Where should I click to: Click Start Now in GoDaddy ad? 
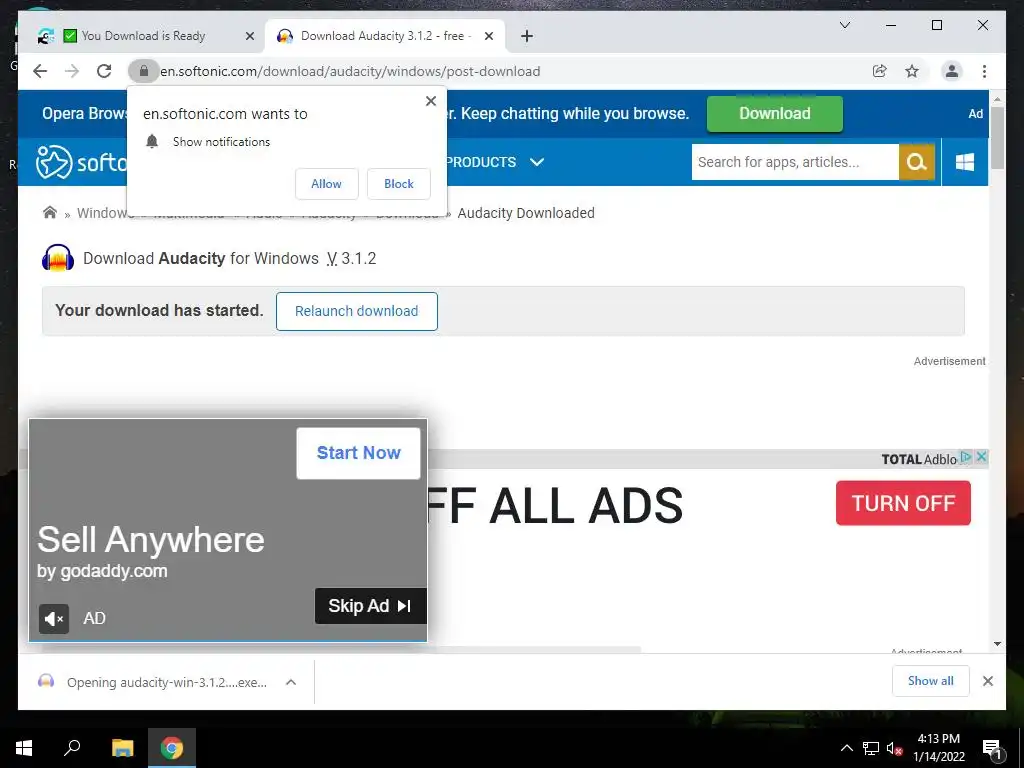(358, 453)
